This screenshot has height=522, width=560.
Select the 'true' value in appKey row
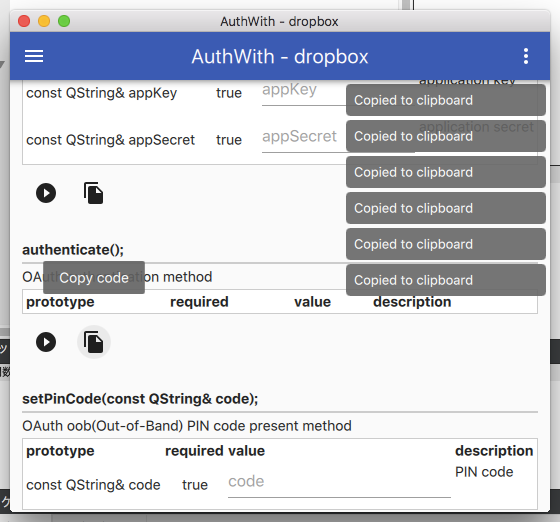[x=229, y=93]
